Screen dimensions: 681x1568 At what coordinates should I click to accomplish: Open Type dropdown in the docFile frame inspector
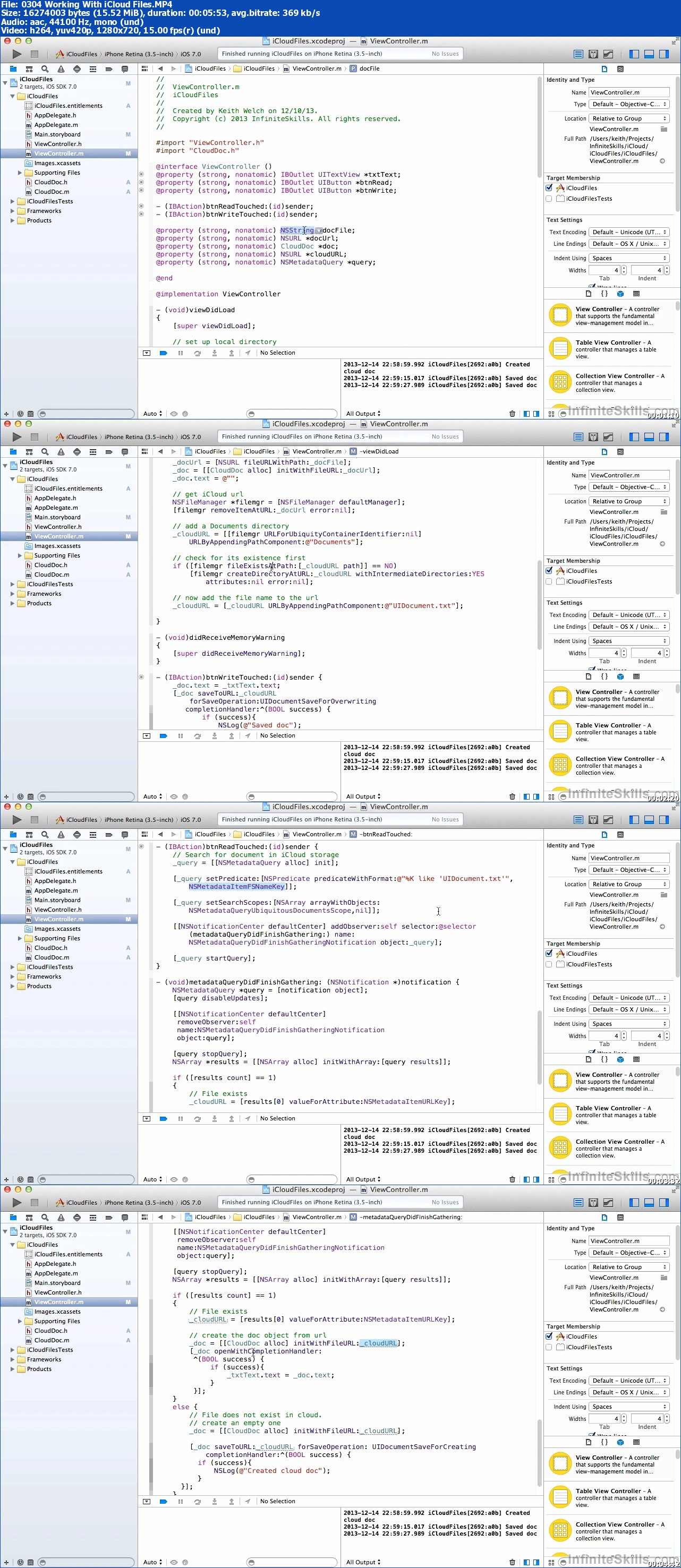pos(629,104)
